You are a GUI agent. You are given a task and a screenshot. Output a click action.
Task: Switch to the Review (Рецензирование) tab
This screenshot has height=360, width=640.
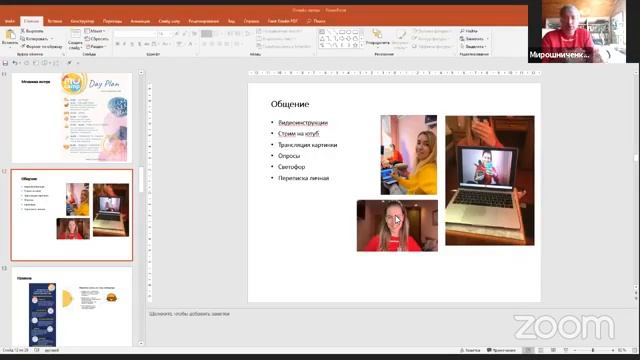204,21
